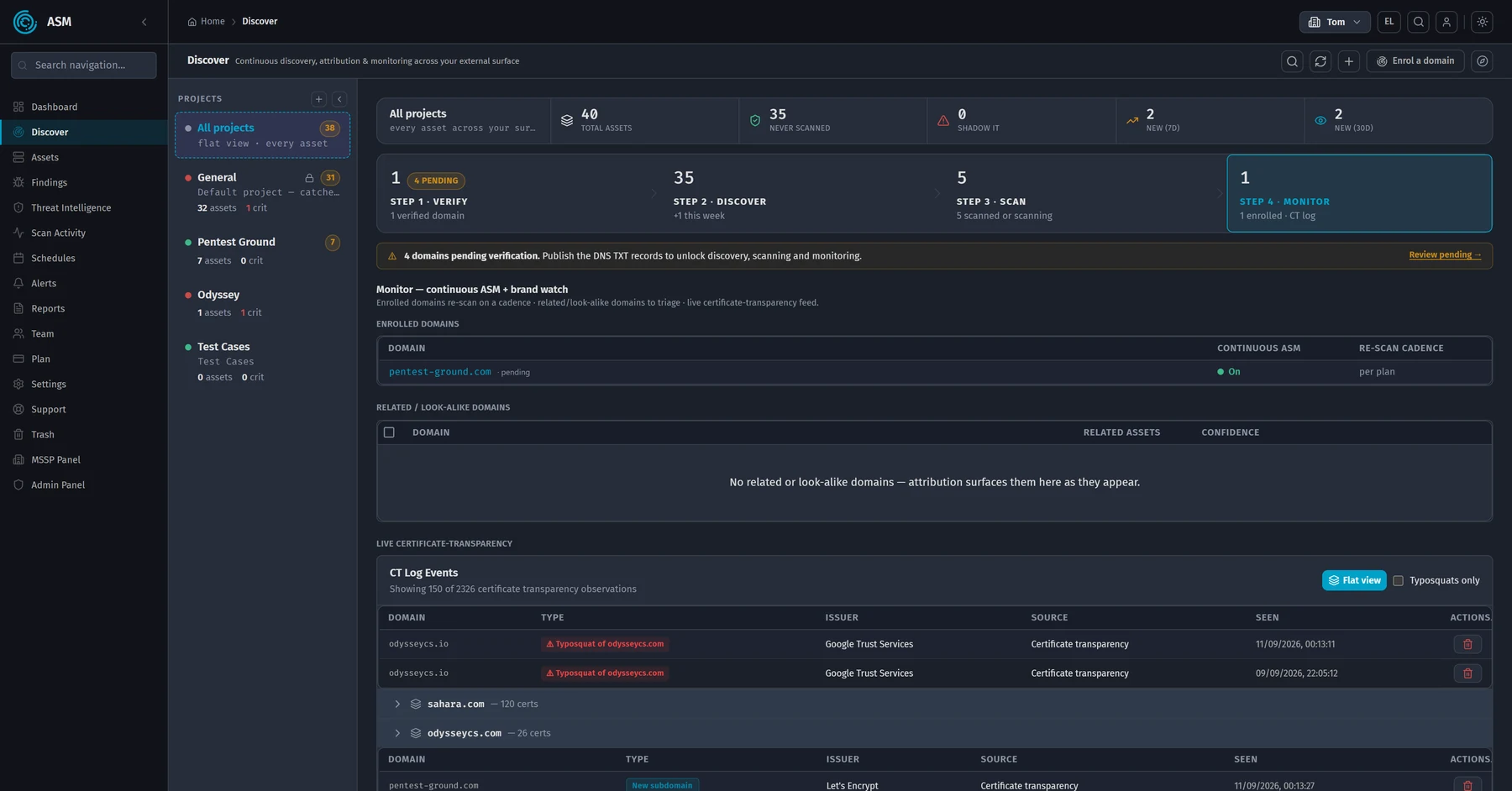Screen dimensions: 1512x791
Task: Select the Odyssey project
Action: point(262,303)
